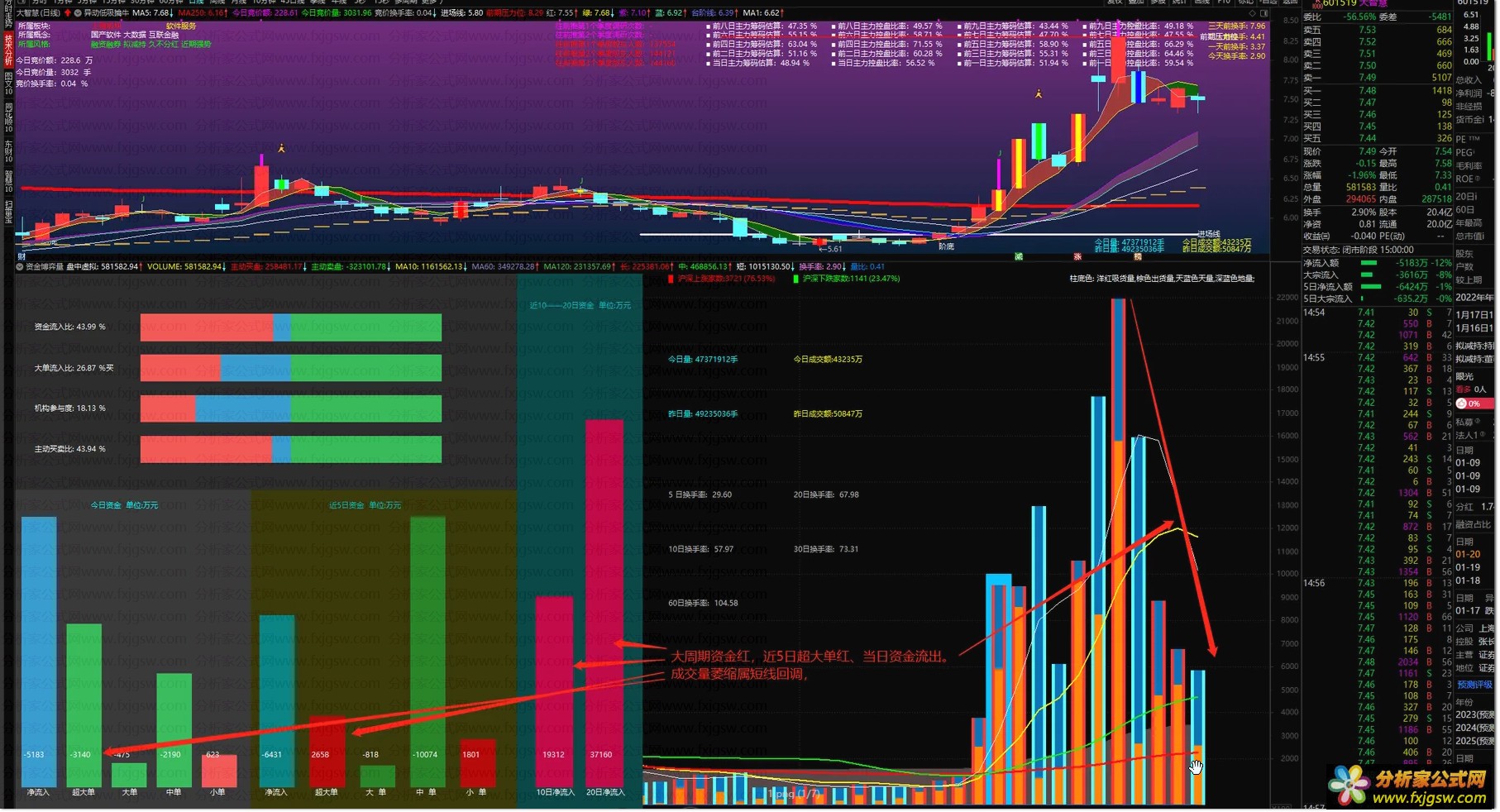Click the thumbs-up 0% vote button
Screen dimensions: 1500x812
(1476, 404)
